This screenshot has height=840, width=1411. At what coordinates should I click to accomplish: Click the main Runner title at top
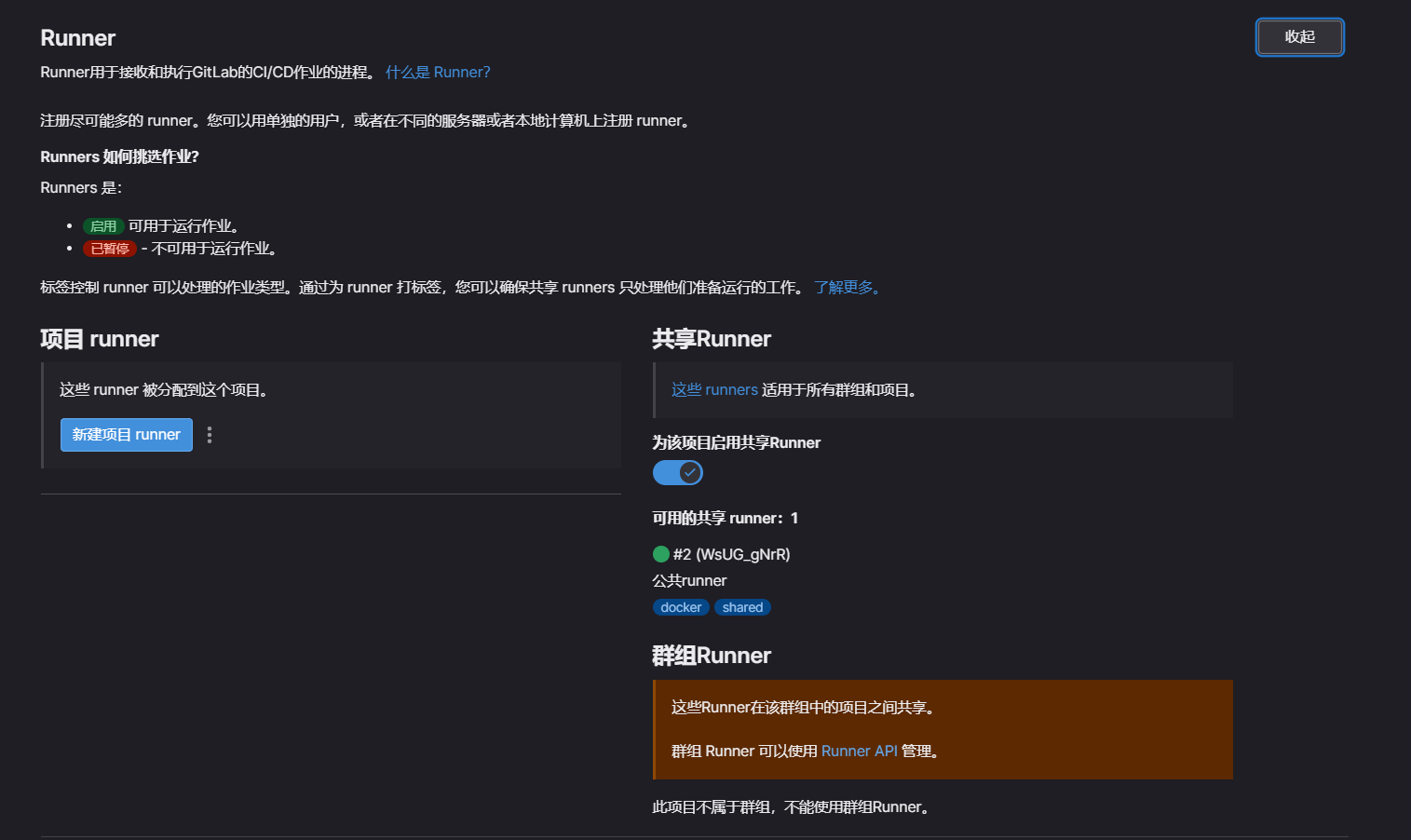click(x=78, y=38)
